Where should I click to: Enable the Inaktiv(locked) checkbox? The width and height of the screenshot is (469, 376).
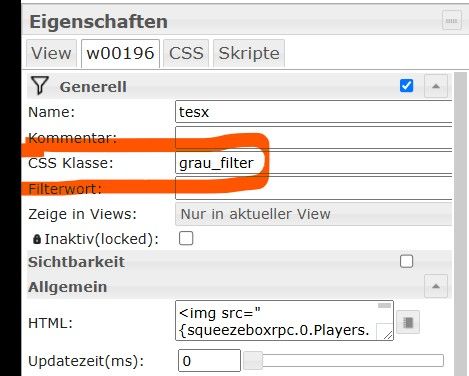(x=186, y=238)
